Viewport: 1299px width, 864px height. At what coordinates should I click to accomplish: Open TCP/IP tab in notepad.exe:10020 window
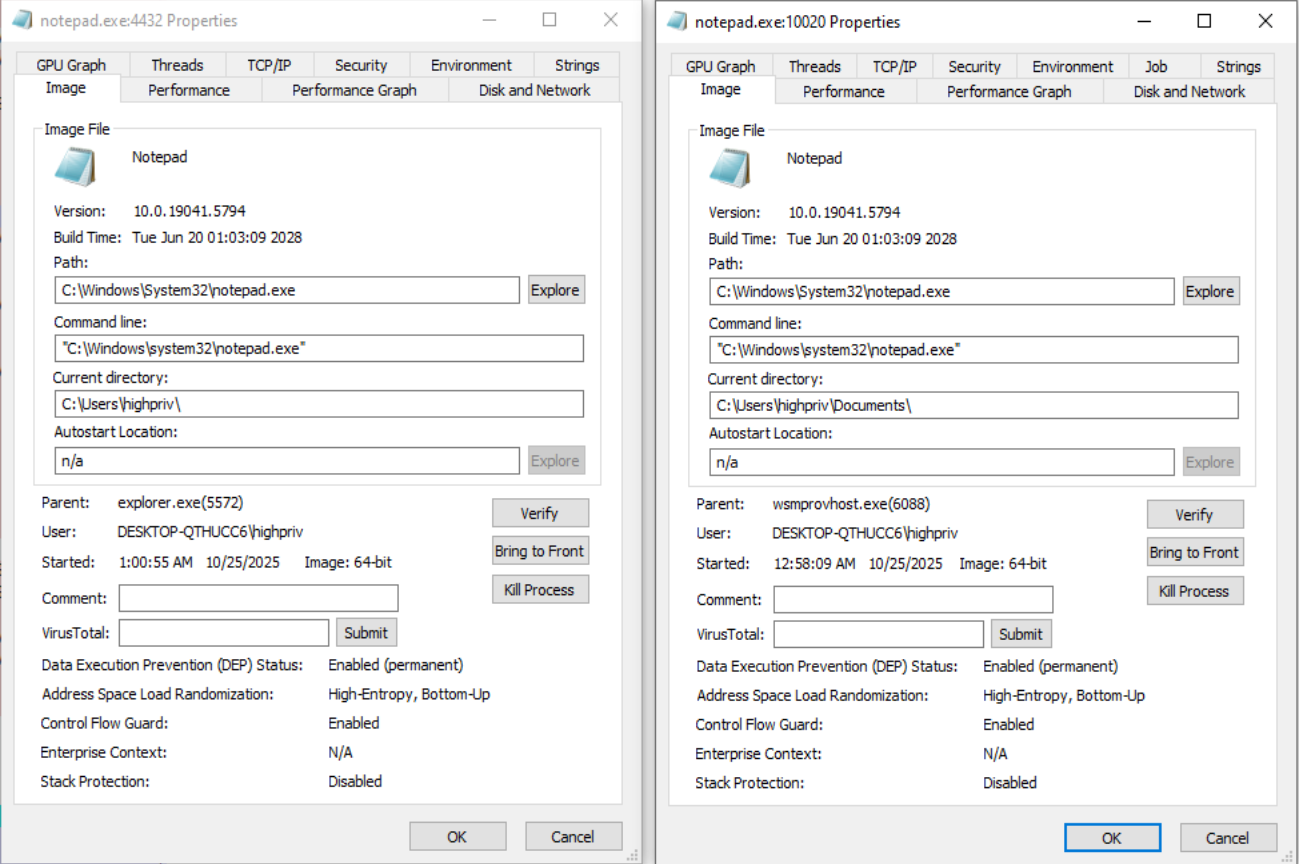pos(894,67)
